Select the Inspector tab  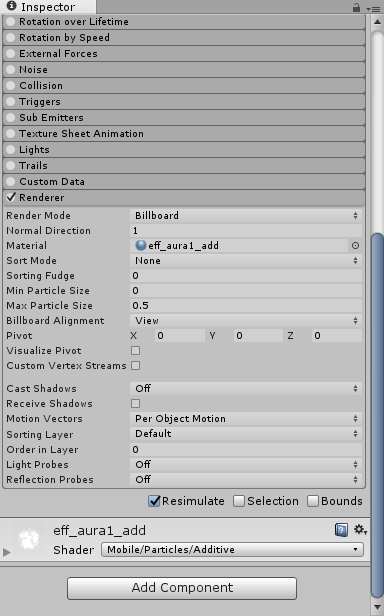(48, 7)
